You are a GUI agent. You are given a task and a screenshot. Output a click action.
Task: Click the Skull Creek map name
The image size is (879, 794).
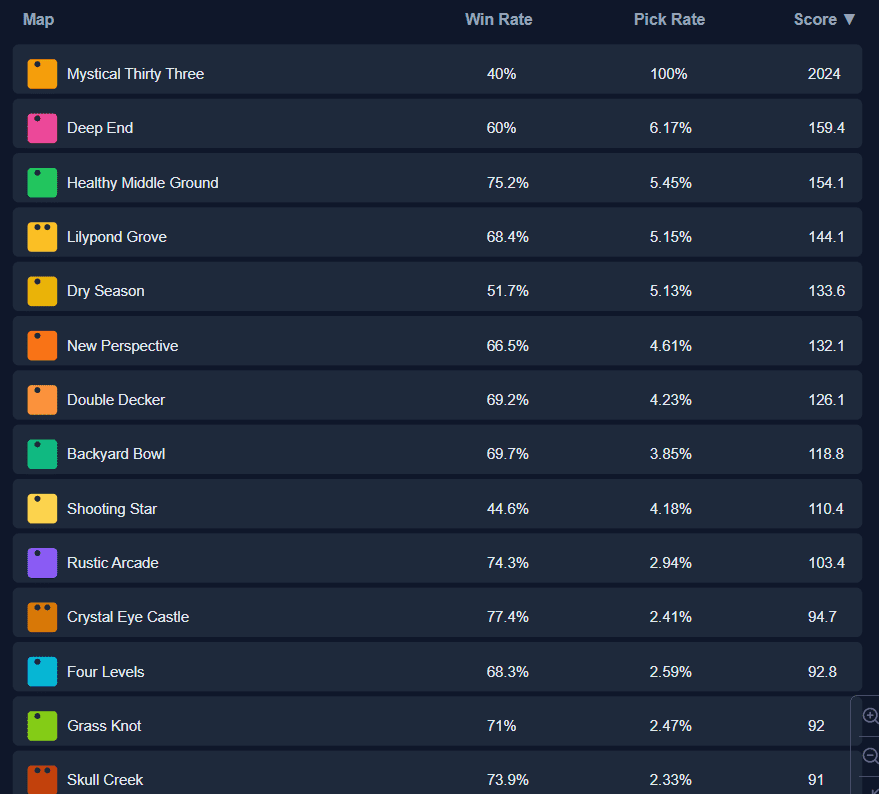point(105,780)
